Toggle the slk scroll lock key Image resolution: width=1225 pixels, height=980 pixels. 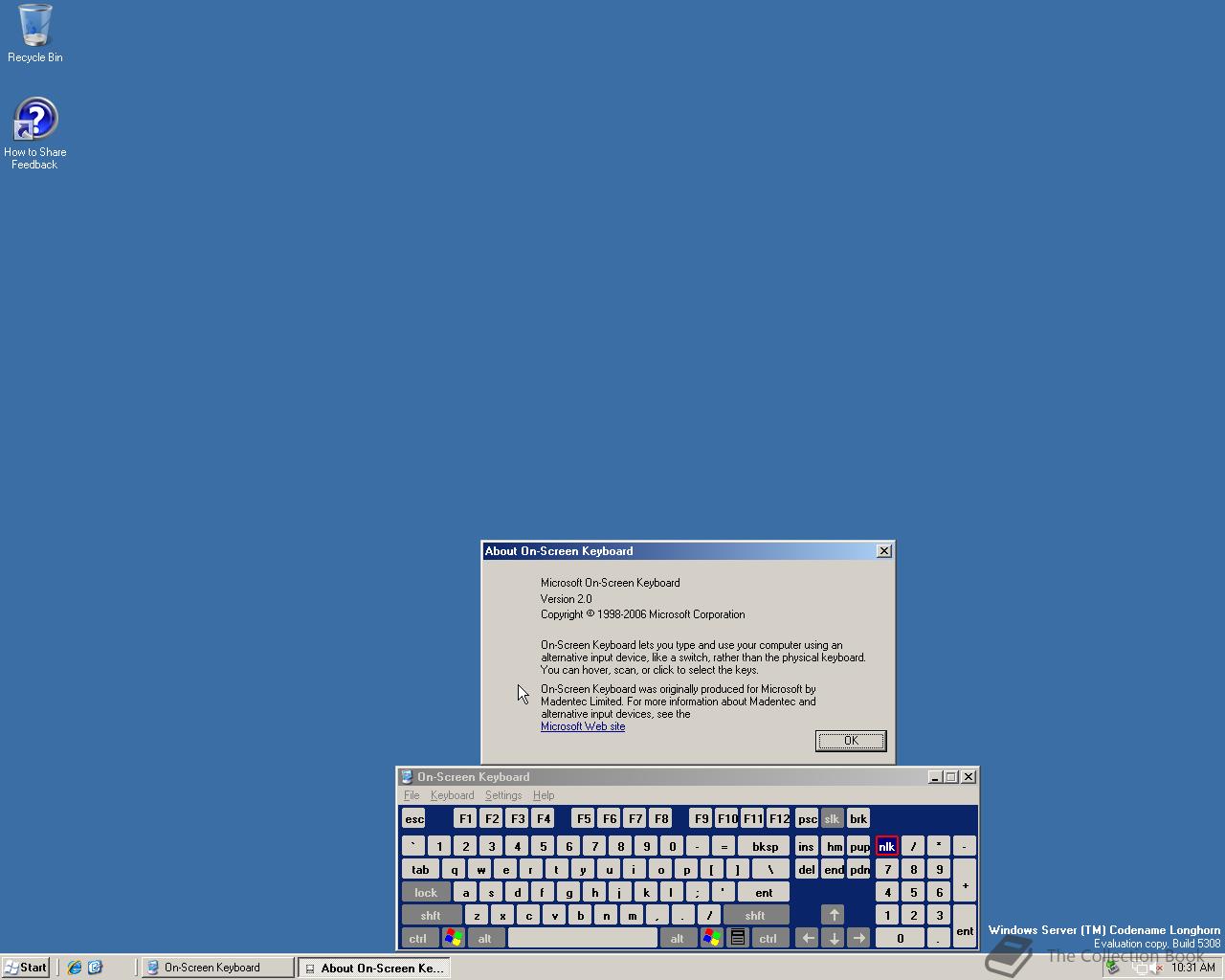832,819
